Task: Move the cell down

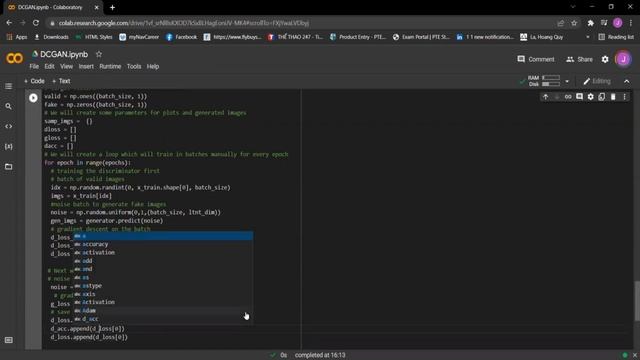Action: pos(557,97)
